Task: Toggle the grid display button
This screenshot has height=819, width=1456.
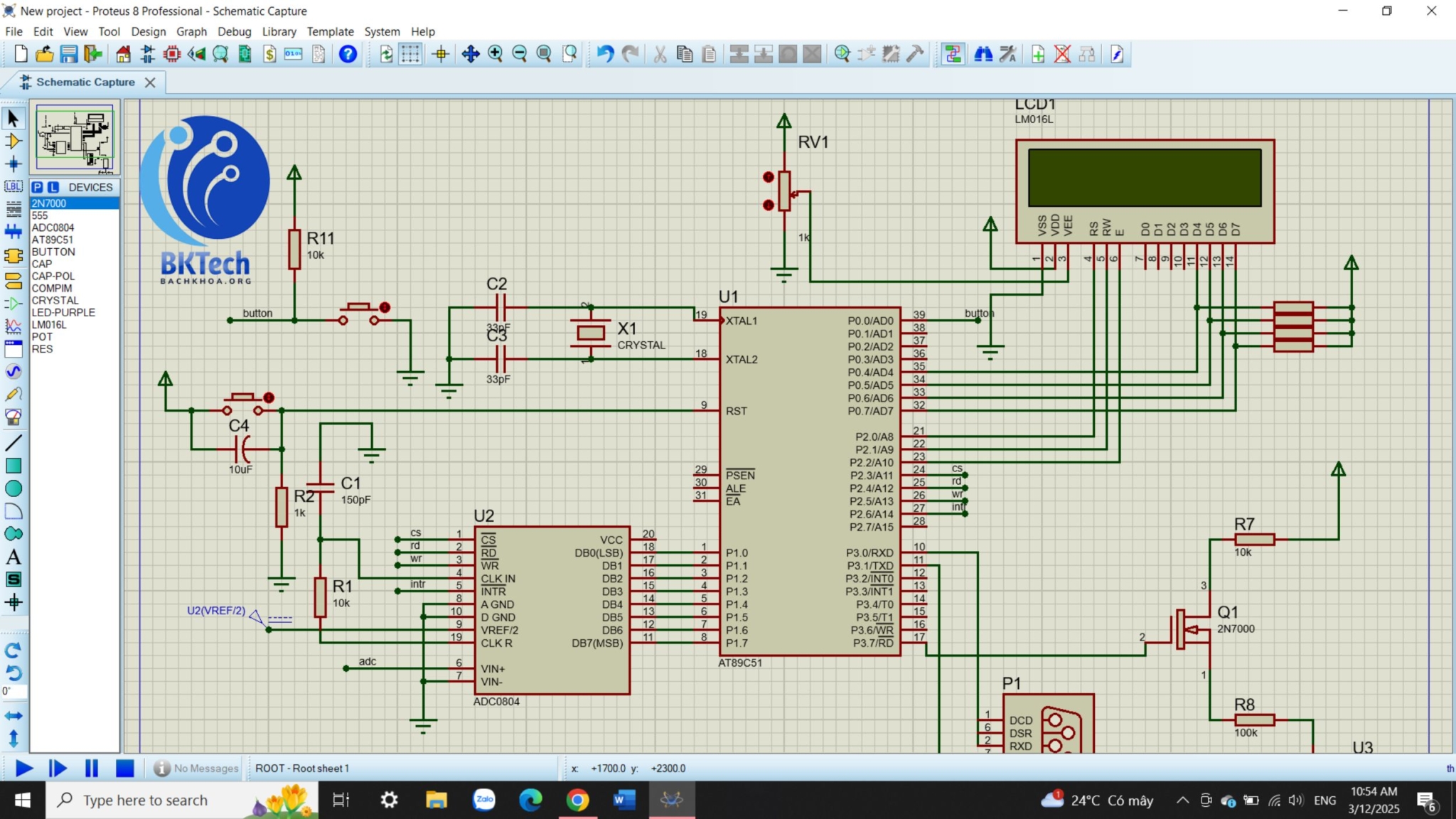Action: [410, 54]
